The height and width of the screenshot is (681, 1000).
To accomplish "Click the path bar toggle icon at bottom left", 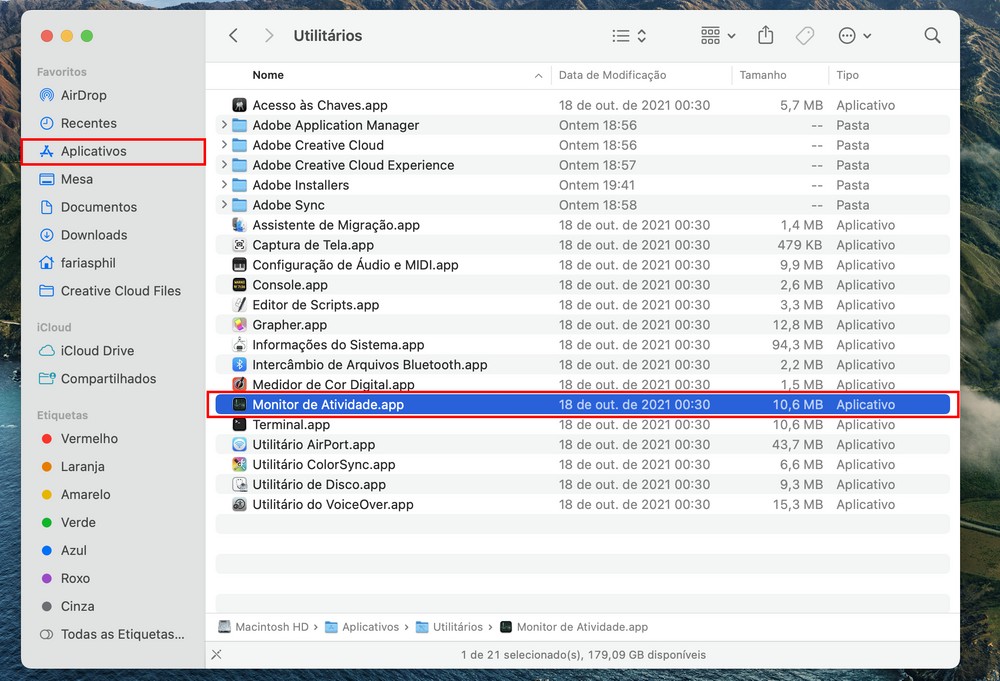I will coord(216,655).
